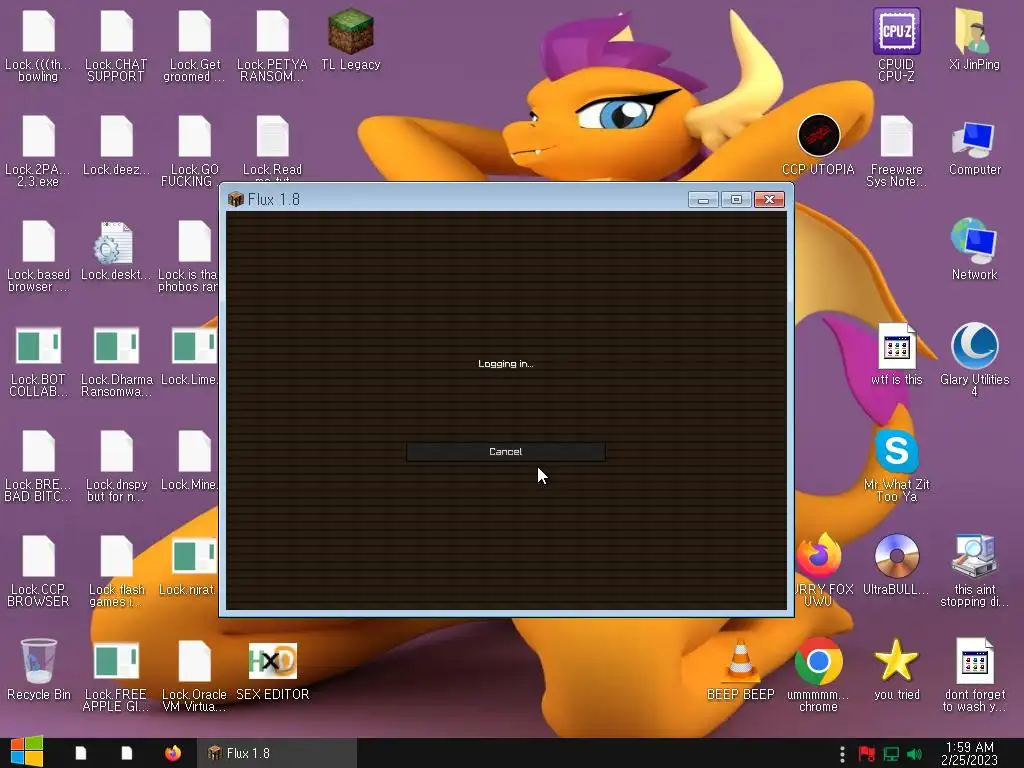Open Lock.BOT COLLAB... file
1024x768 pixels.
[x=38, y=361]
